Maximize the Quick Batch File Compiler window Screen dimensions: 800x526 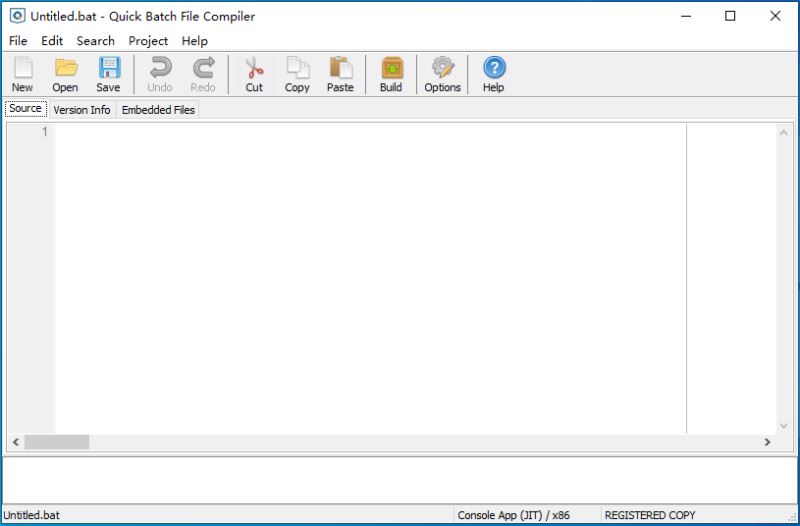730,16
